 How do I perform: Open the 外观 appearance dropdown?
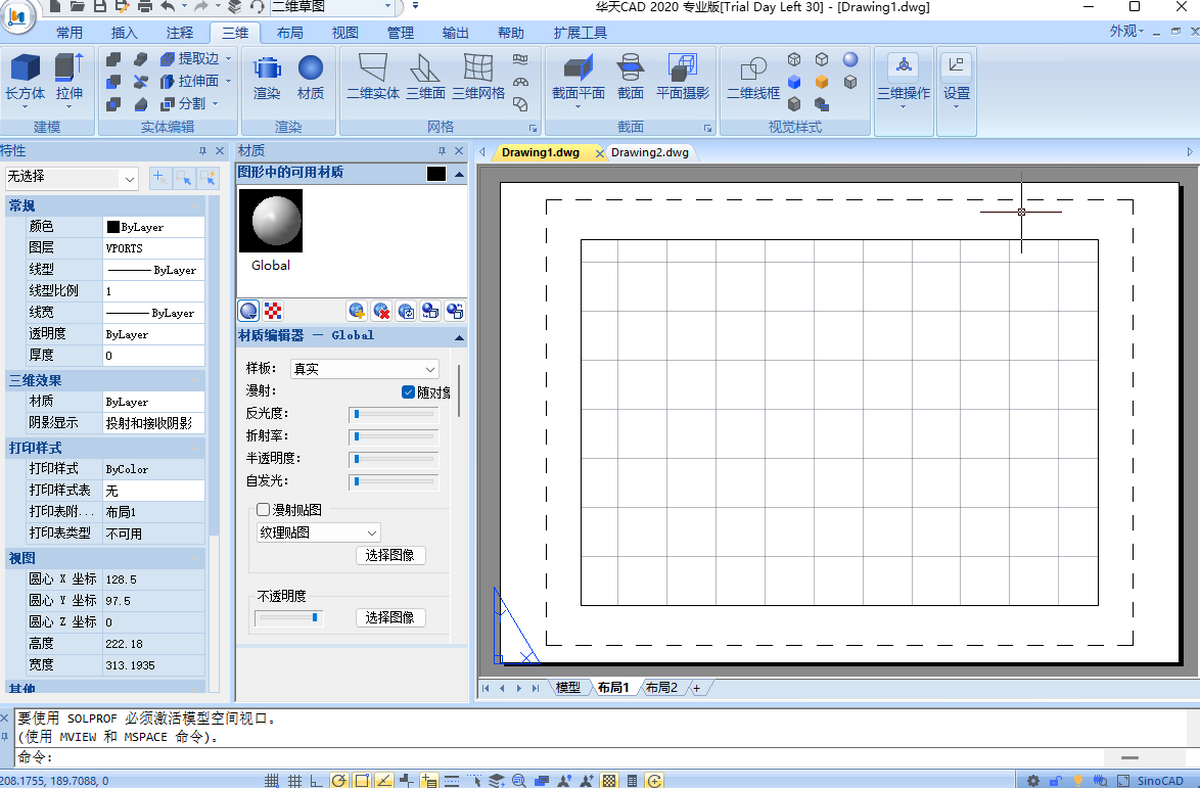(1127, 31)
